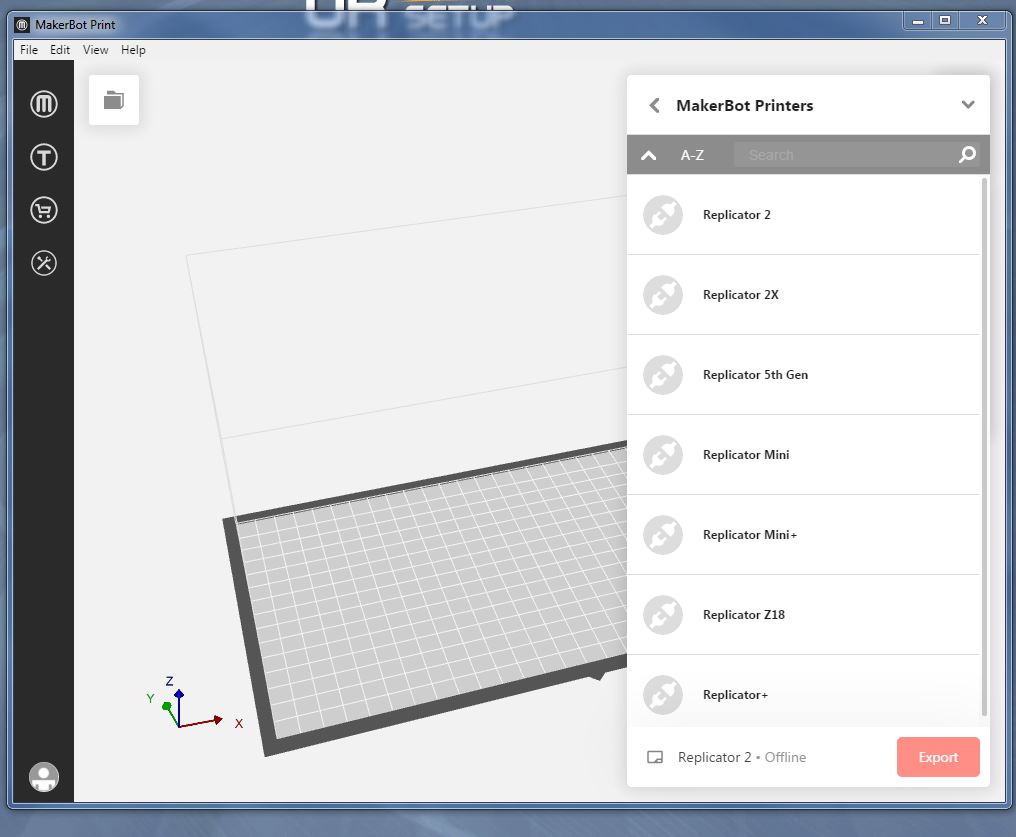Image resolution: width=1016 pixels, height=837 pixels.
Task: Select the MakerBot home icon in sidebar
Action: click(44, 103)
